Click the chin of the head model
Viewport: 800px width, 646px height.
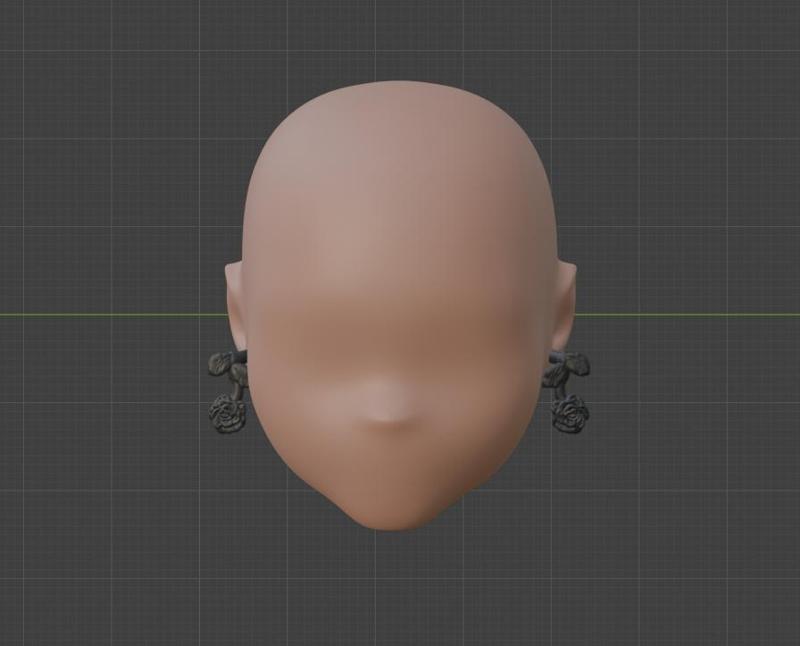coord(392,513)
